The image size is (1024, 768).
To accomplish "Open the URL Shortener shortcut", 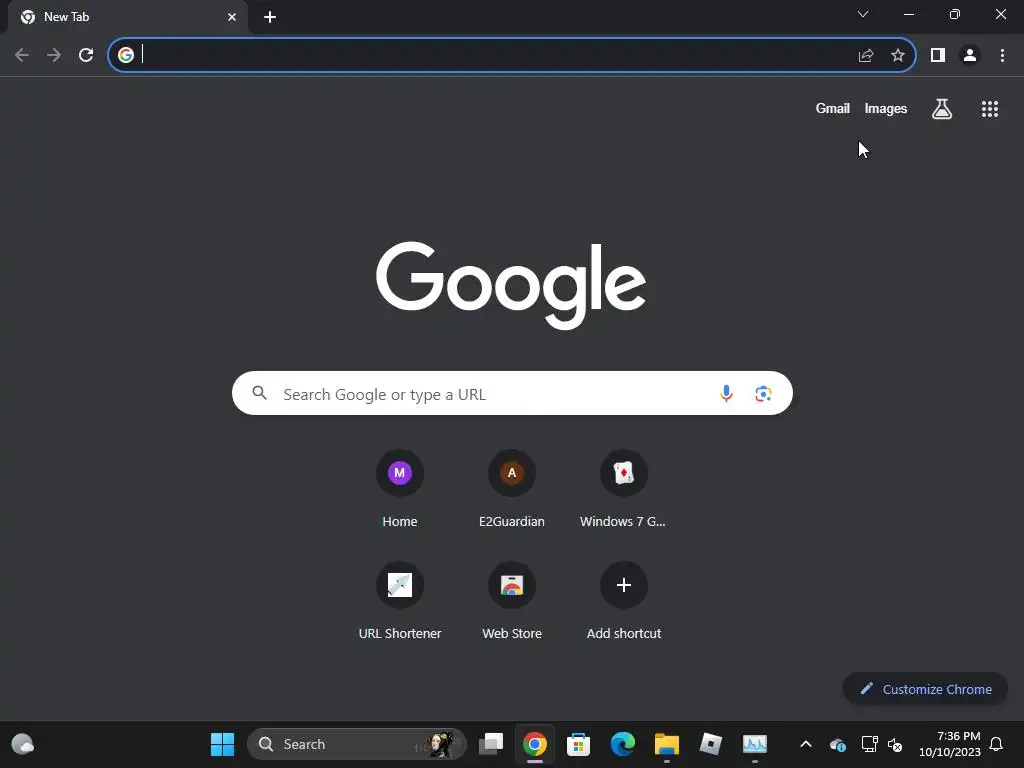I will coord(400,601).
